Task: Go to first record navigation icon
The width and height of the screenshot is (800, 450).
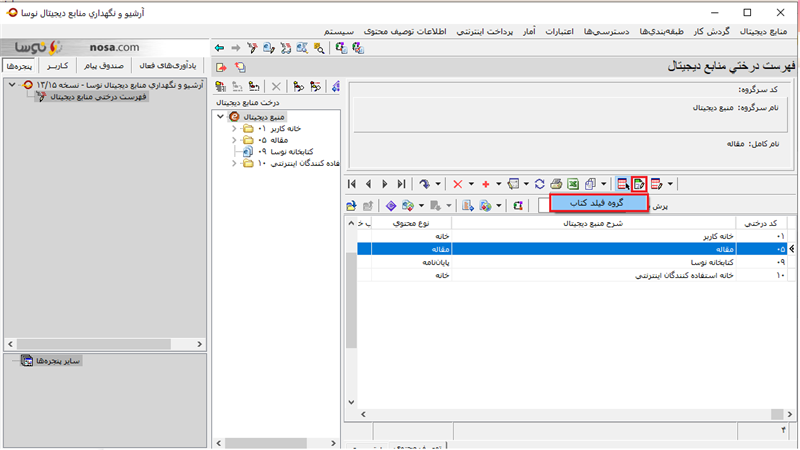Action: [353, 184]
